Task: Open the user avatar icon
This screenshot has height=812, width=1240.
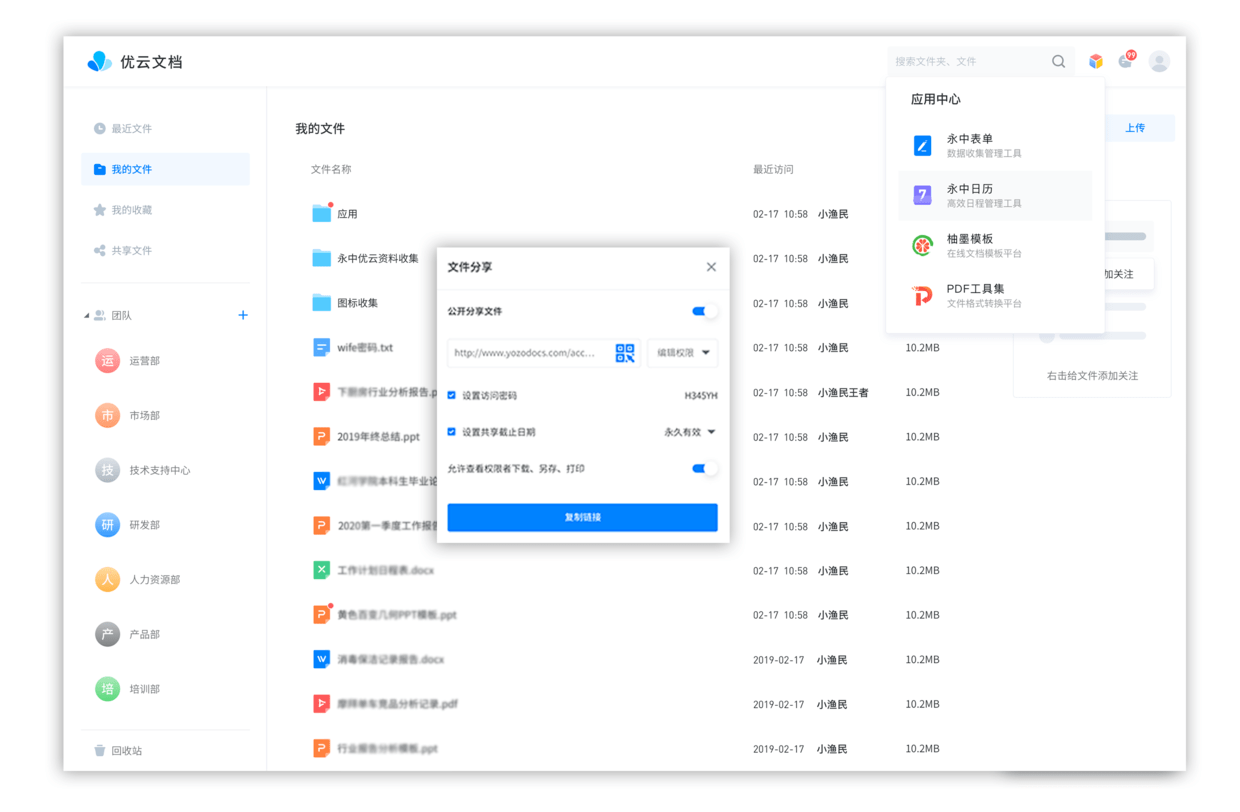Action: (1159, 61)
